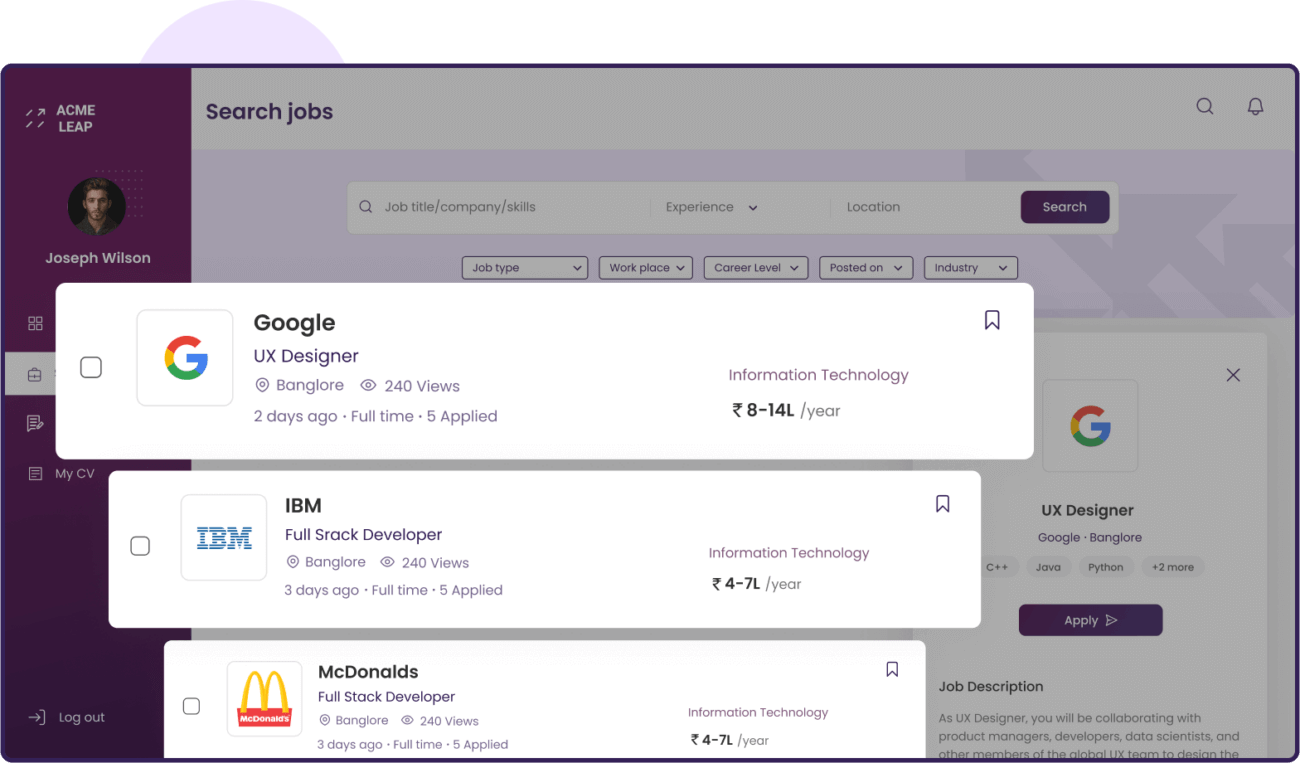Click Job Description heading

coord(991,687)
